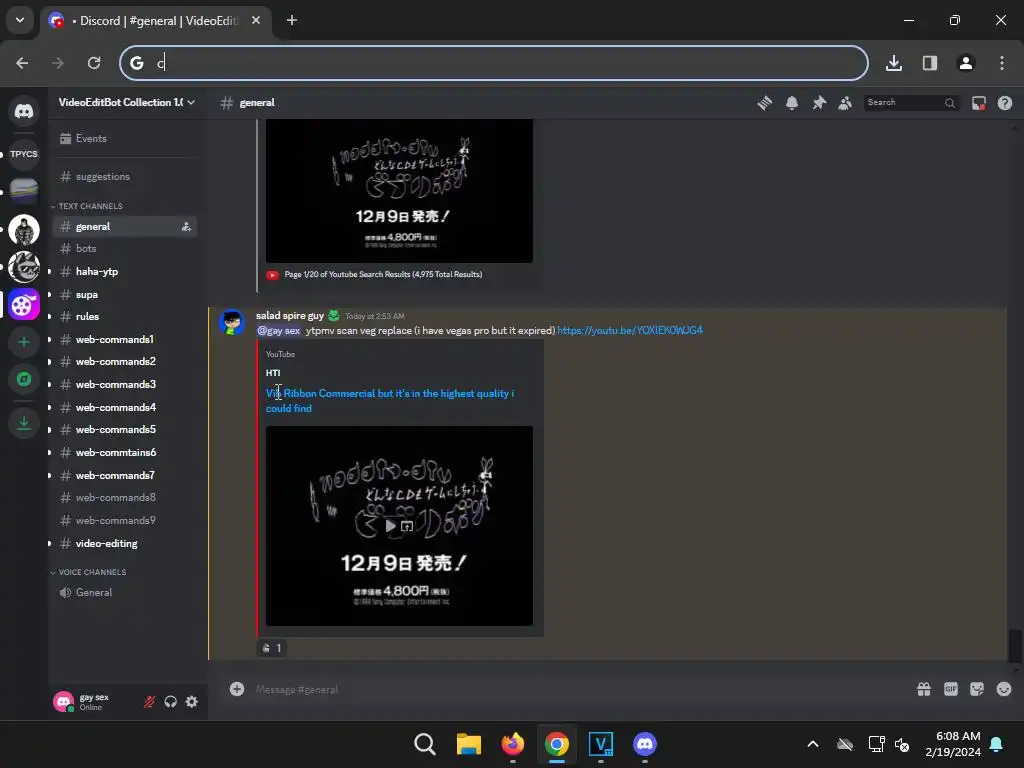Toggle deafen headphones in user panel

pos(170,701)
